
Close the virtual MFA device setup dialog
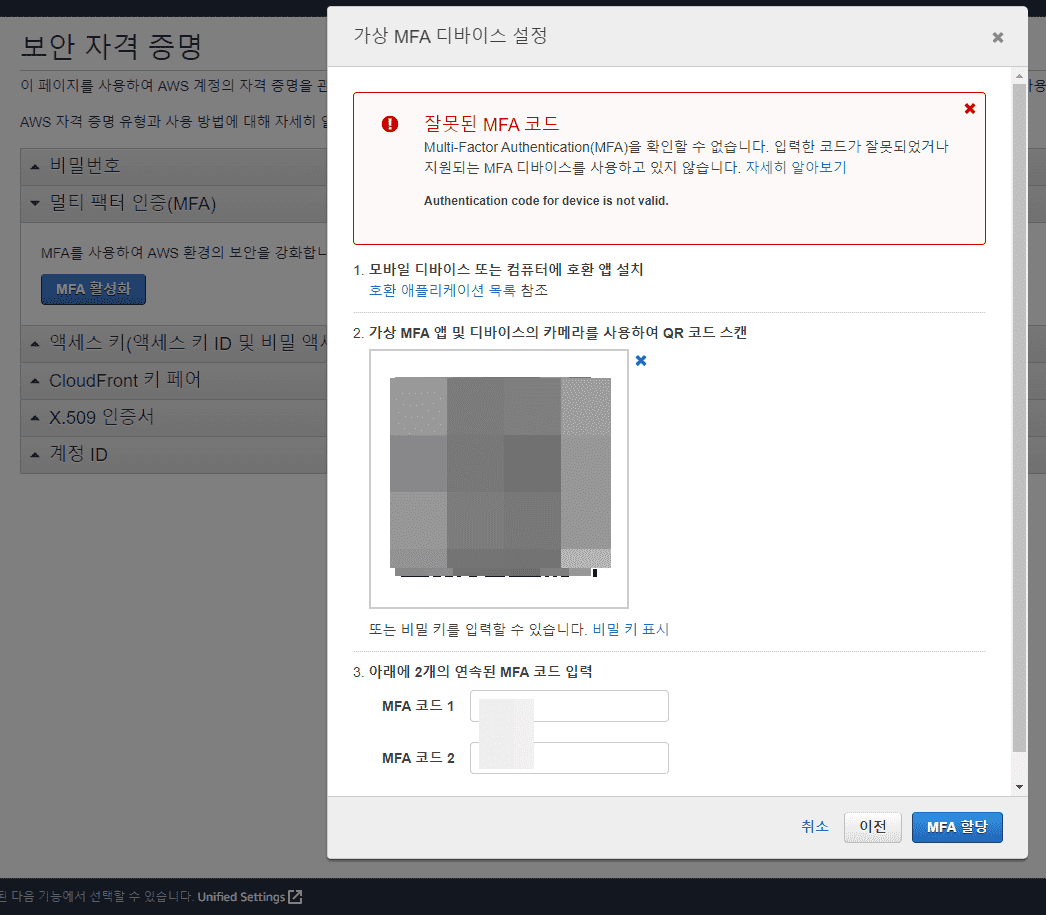coord(997,37)
